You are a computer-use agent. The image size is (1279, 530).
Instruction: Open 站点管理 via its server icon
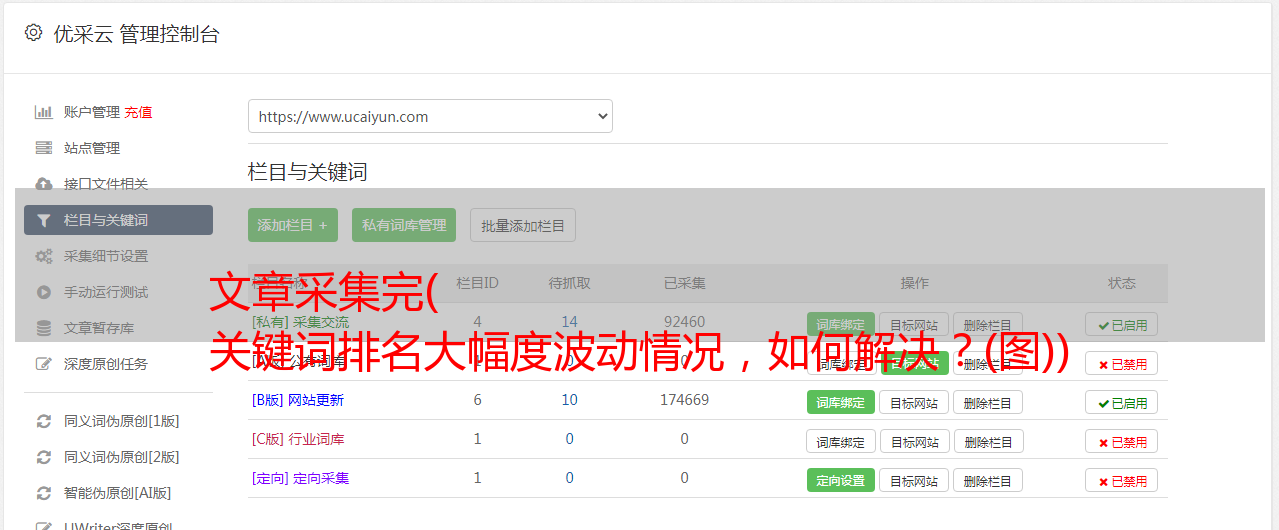pyautogui.click(x=43, y=148)
